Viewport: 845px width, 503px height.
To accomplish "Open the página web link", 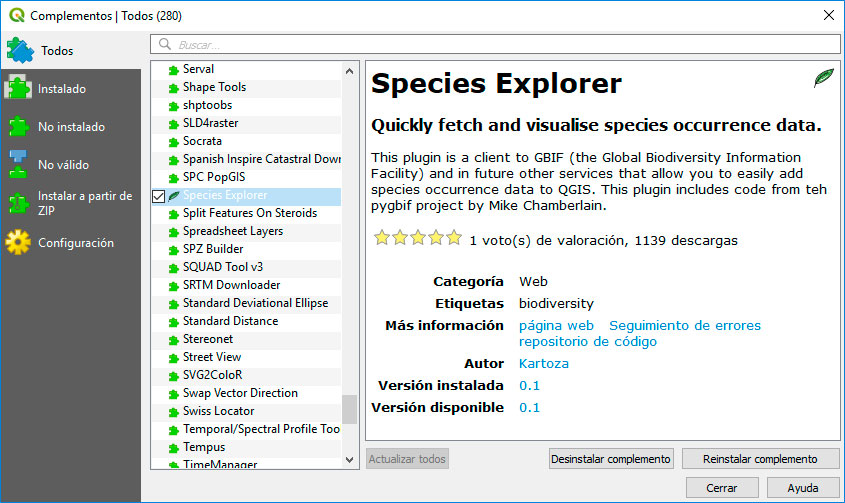I will (x=556, y=326).
